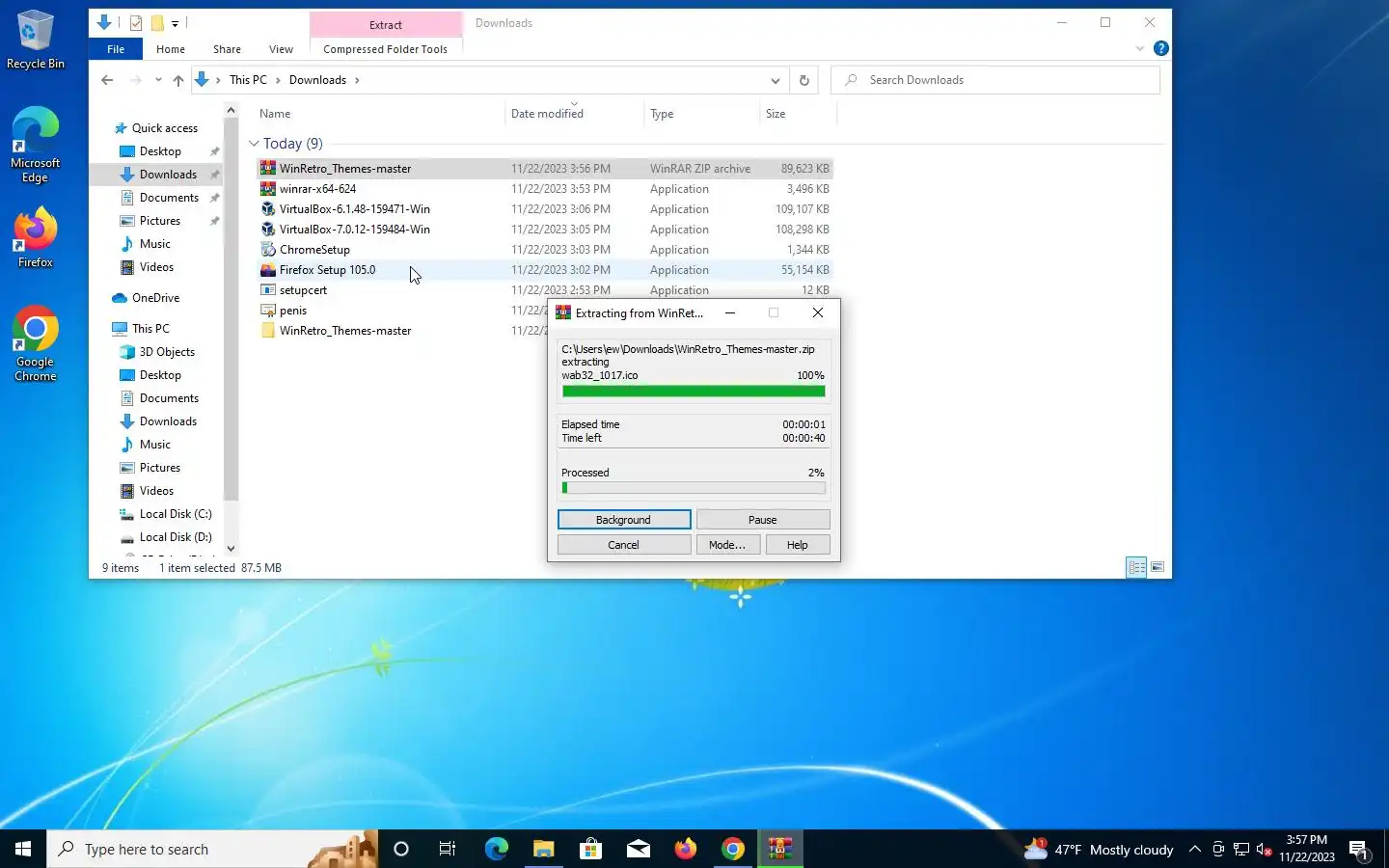1389x868 pixels.
Task: Customize Quick Access Toolbar dropdown
Action: pos(175,23)
